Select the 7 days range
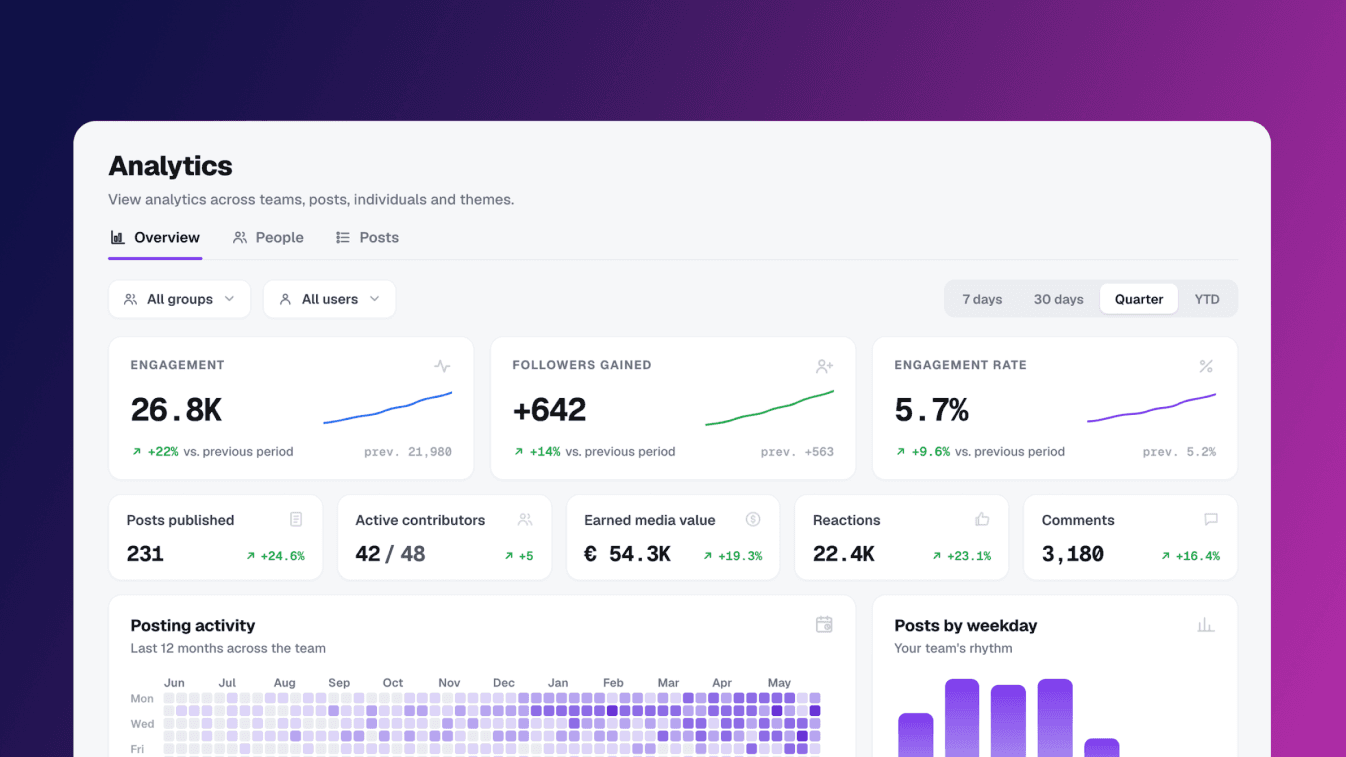The height and width of the screenshot is (757, 1346). click(x=982, y=299)
